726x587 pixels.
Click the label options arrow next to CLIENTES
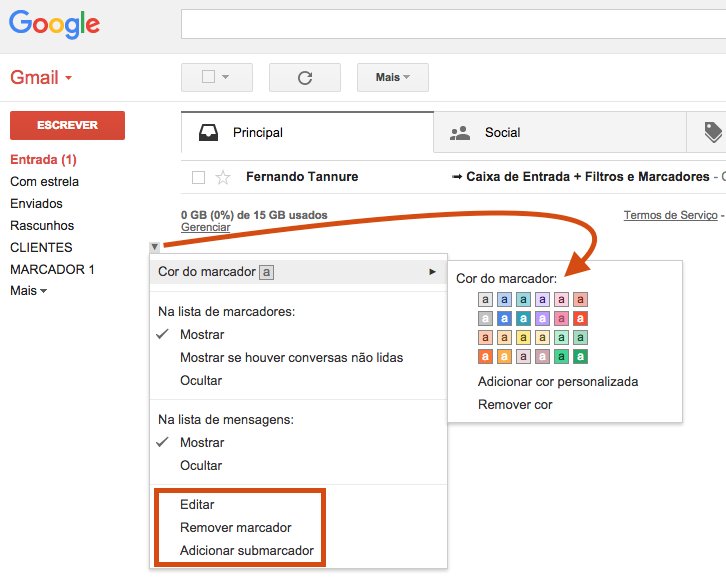pos(155,247)
